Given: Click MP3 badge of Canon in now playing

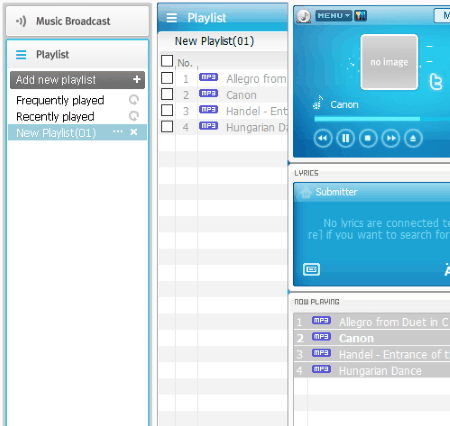Looking at the screenshot, I should (x=321, y=337).
